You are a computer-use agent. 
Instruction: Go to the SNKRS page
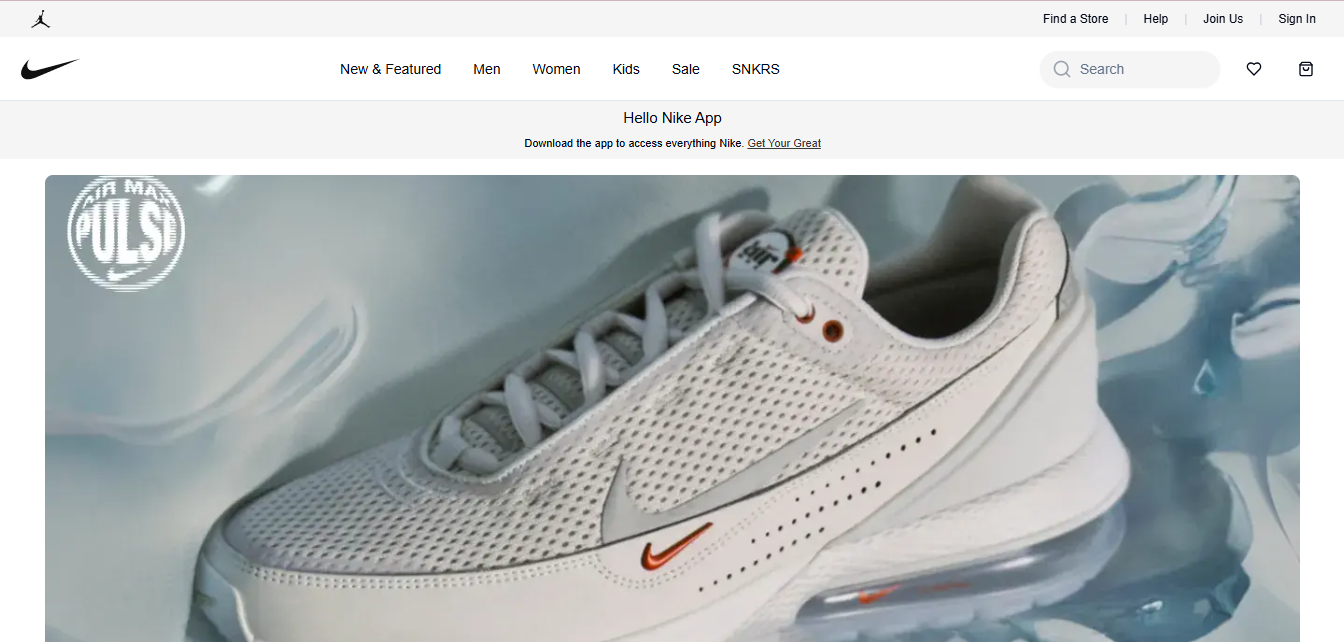click(755, 69)
